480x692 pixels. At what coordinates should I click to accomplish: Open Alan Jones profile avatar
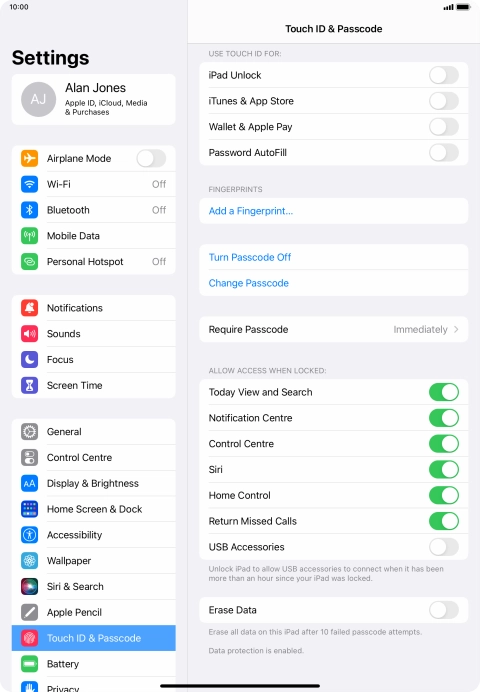[38, 99]
